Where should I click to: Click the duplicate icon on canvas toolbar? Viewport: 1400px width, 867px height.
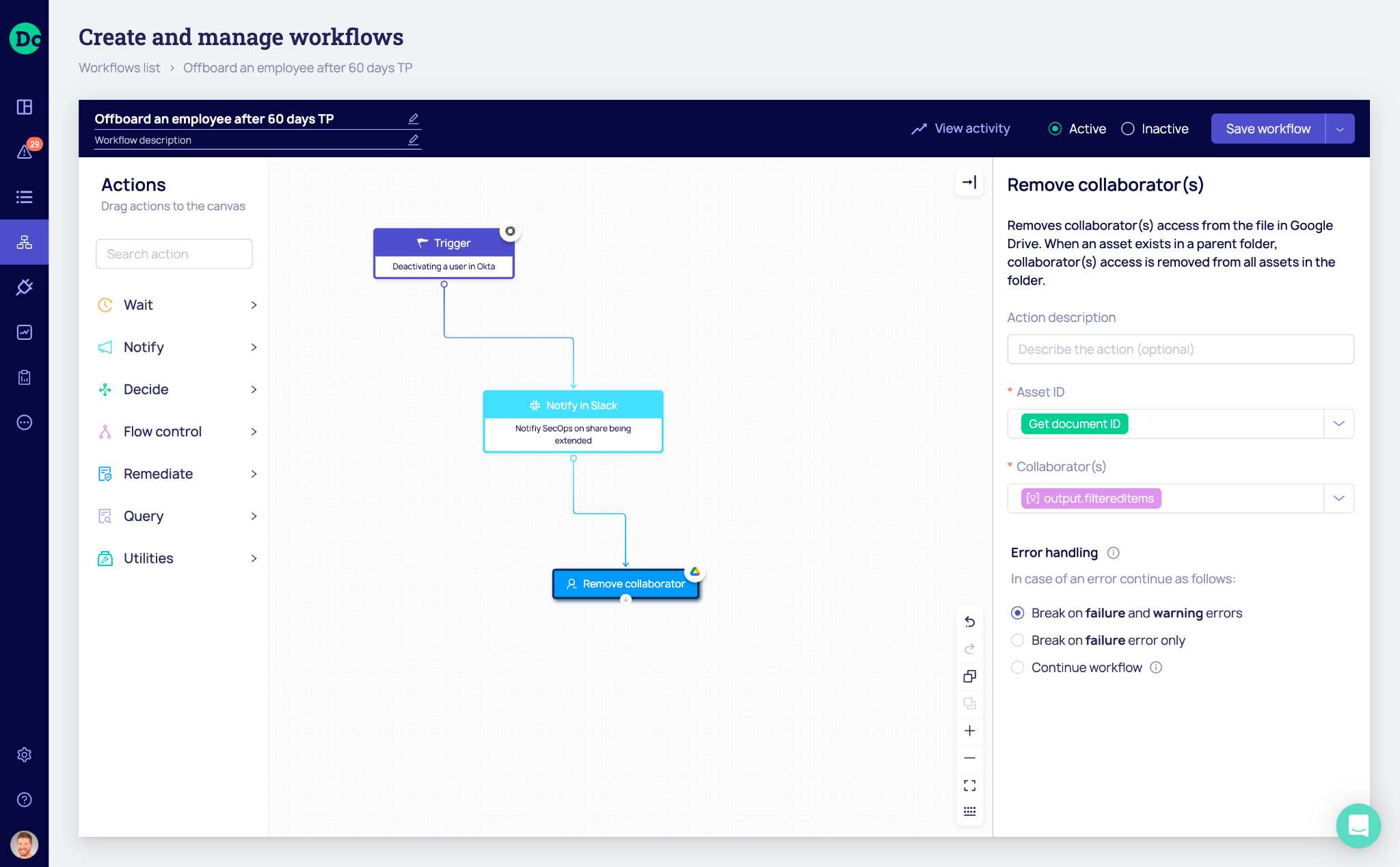point(969,676)
